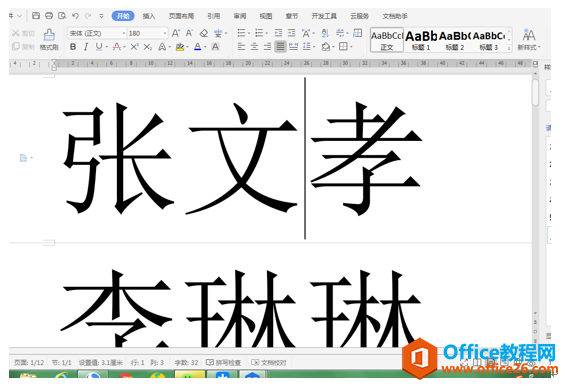Open Print Preview from the quick-access bar

click(62, 15)
